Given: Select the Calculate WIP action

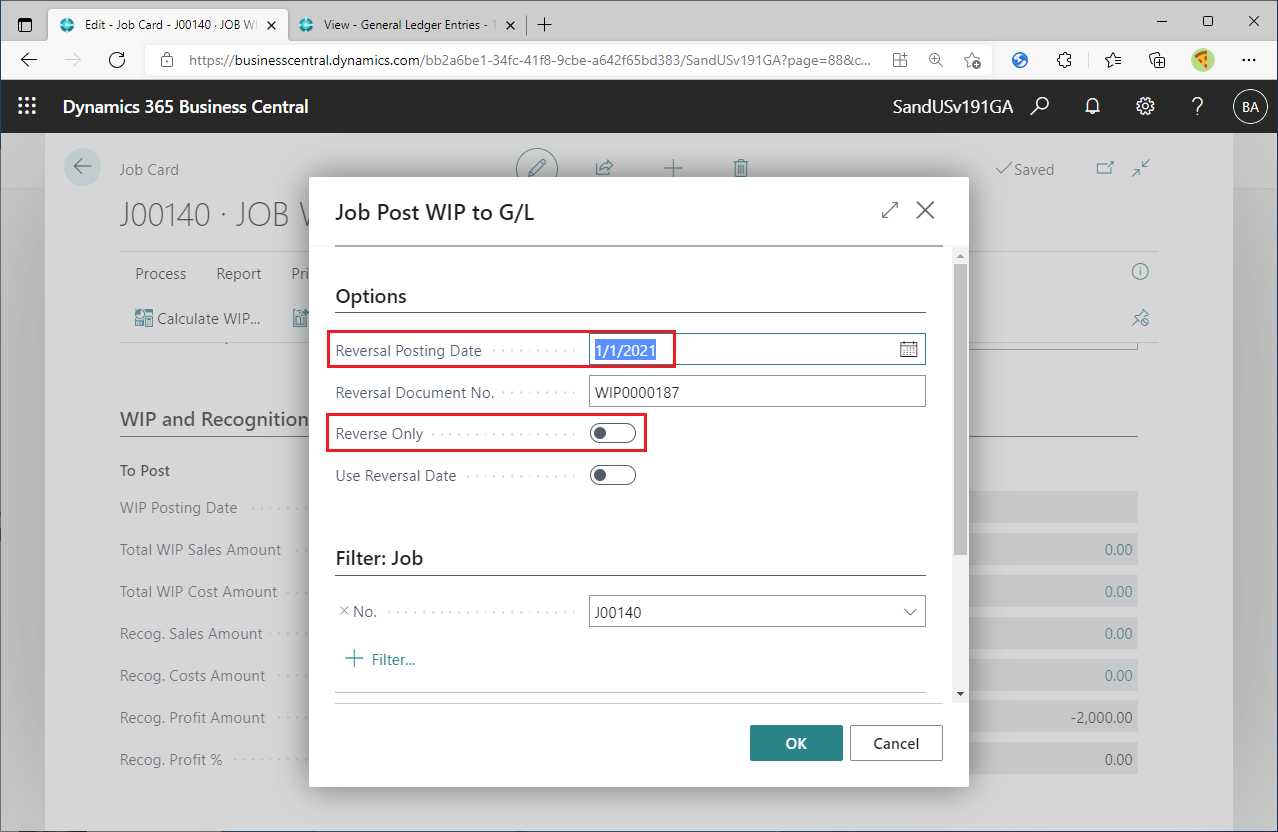Looking at the screenshot, I should click(x=196, y=318).
